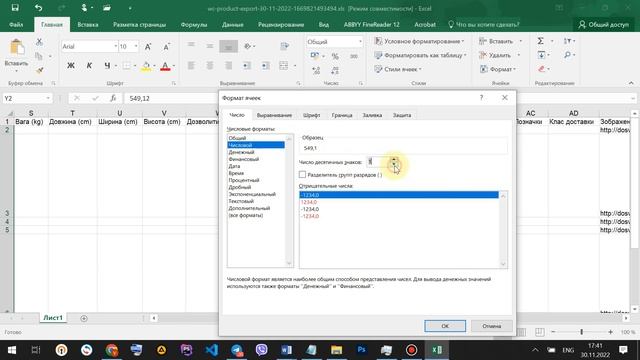Switch to Данные ribbon tab
The height and width of the screenshot is (360, 640).
pyautogui.click(x=233, y=24)
